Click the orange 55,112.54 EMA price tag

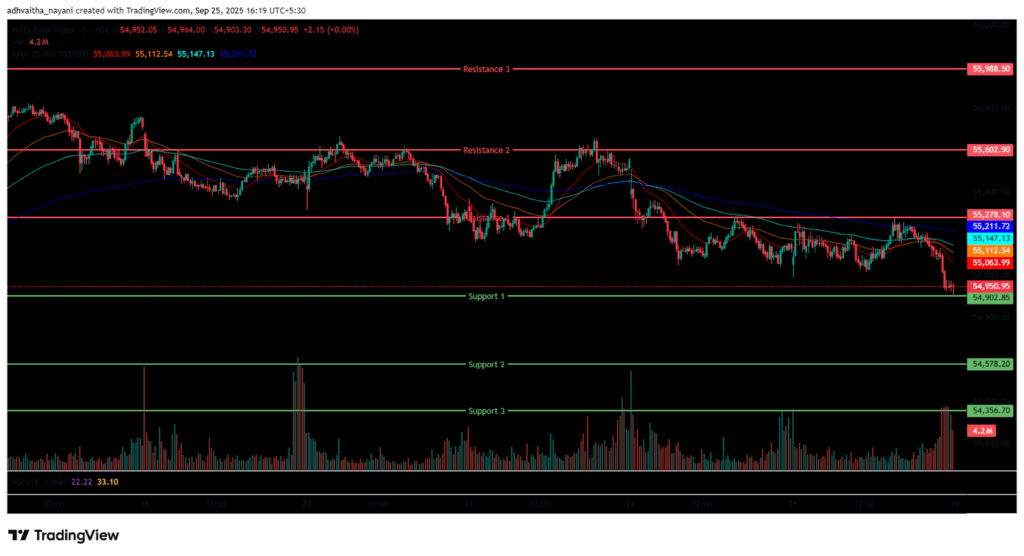991,250
